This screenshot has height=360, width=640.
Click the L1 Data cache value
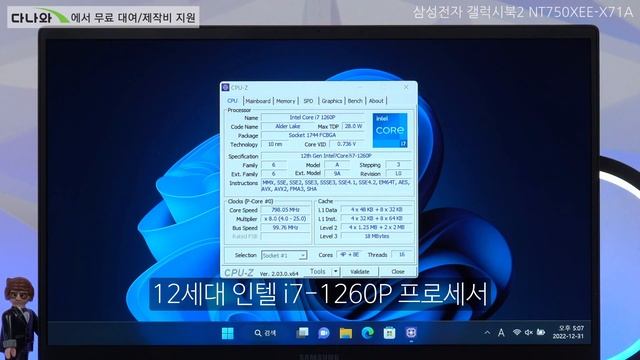376,210
